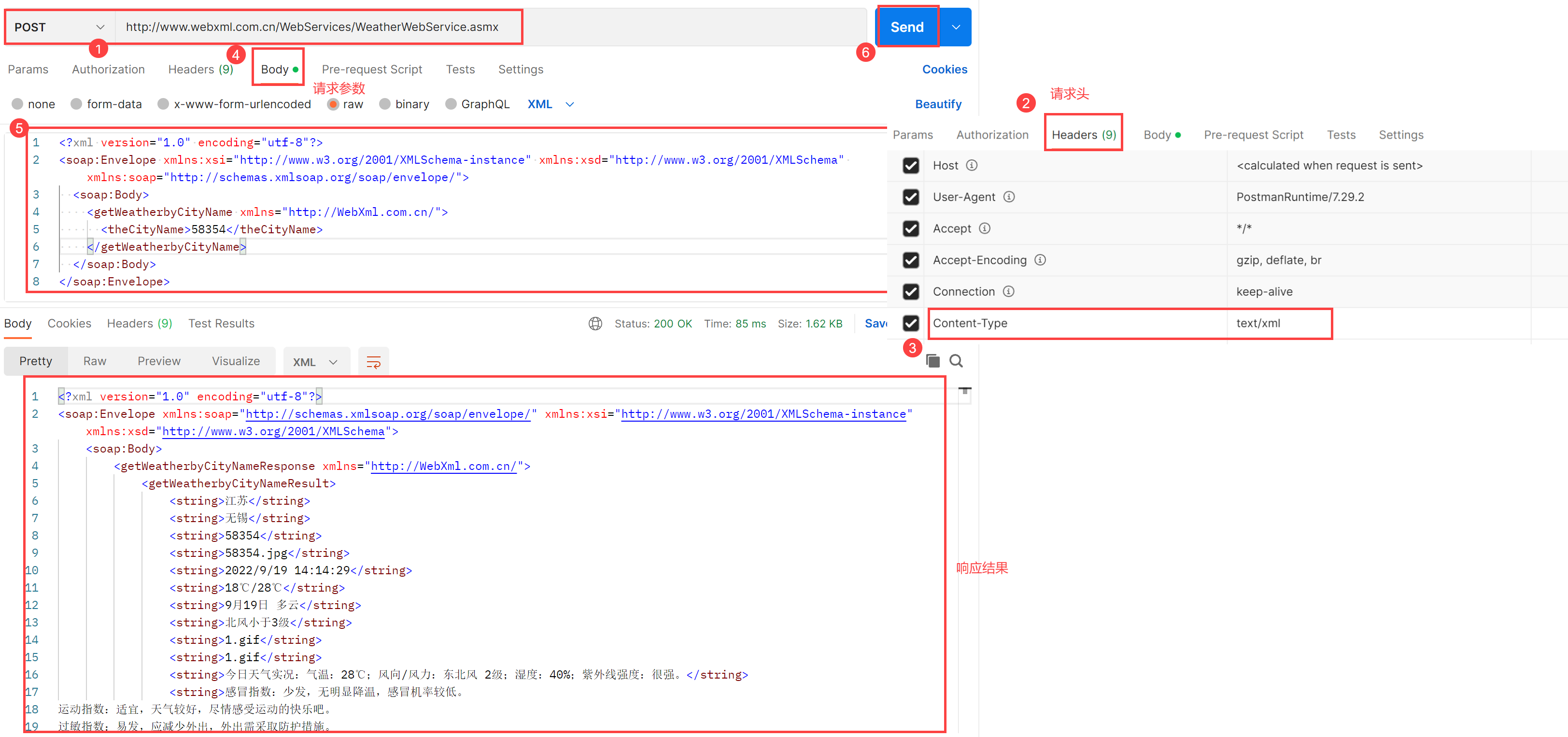This screenshot has width=1568, height=737.
Task: Uncheck the Host header checkbox
Action: click(x=911, y=166)
